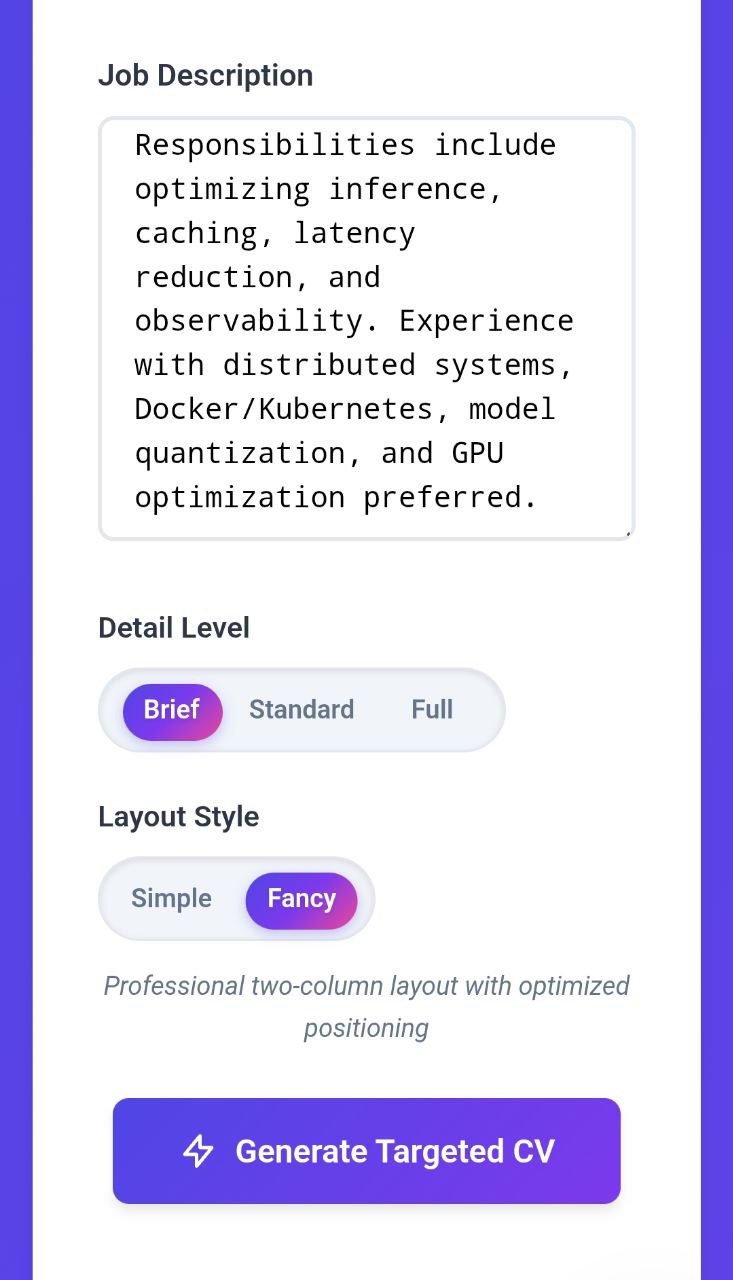Click the lightning bolt icon on the generate button

[x=200, y=1151]
